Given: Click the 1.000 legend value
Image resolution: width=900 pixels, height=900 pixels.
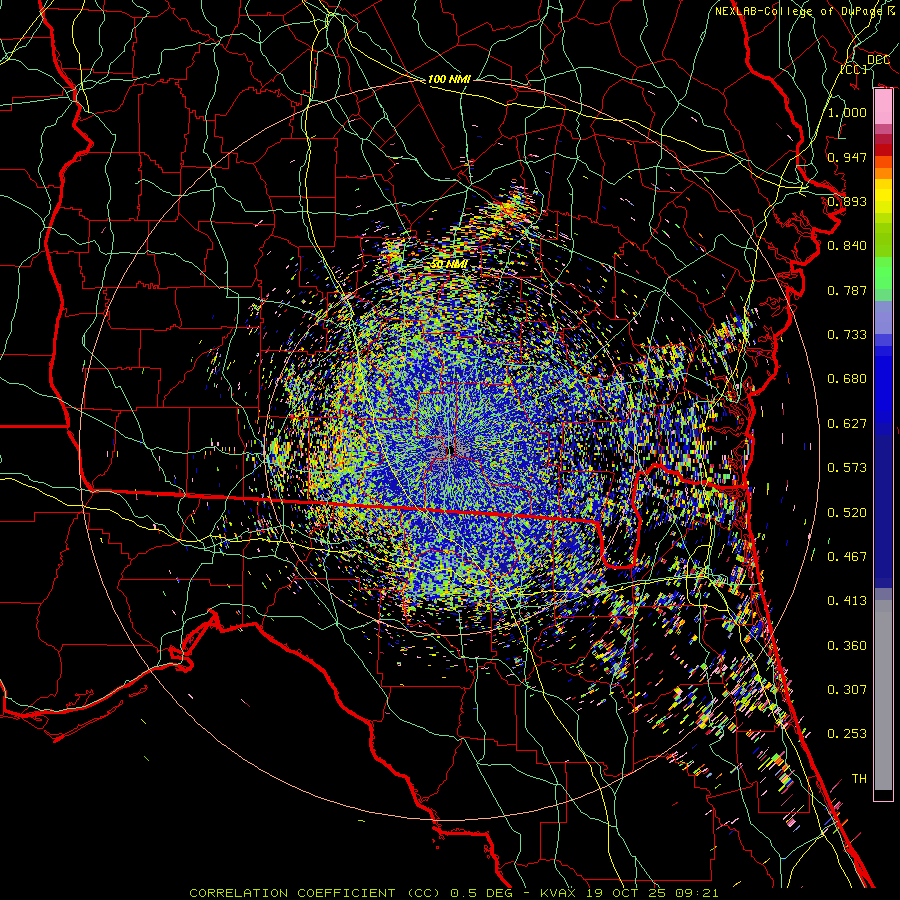Looking at the screenshot, I should [847, 112].
